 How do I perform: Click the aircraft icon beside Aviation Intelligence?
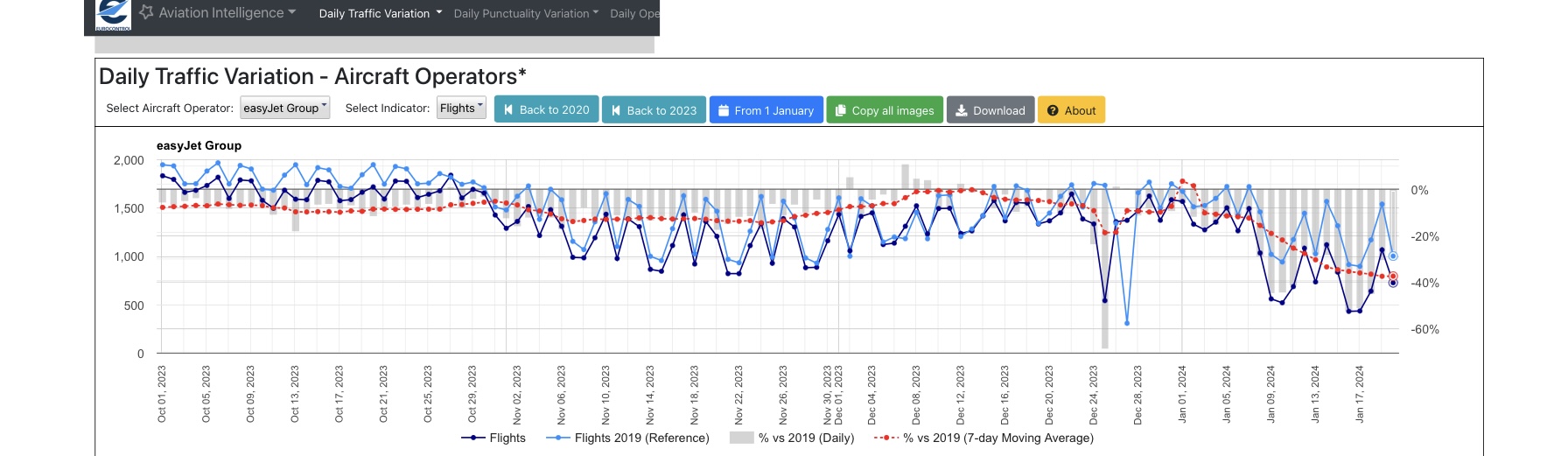point(146,12)
